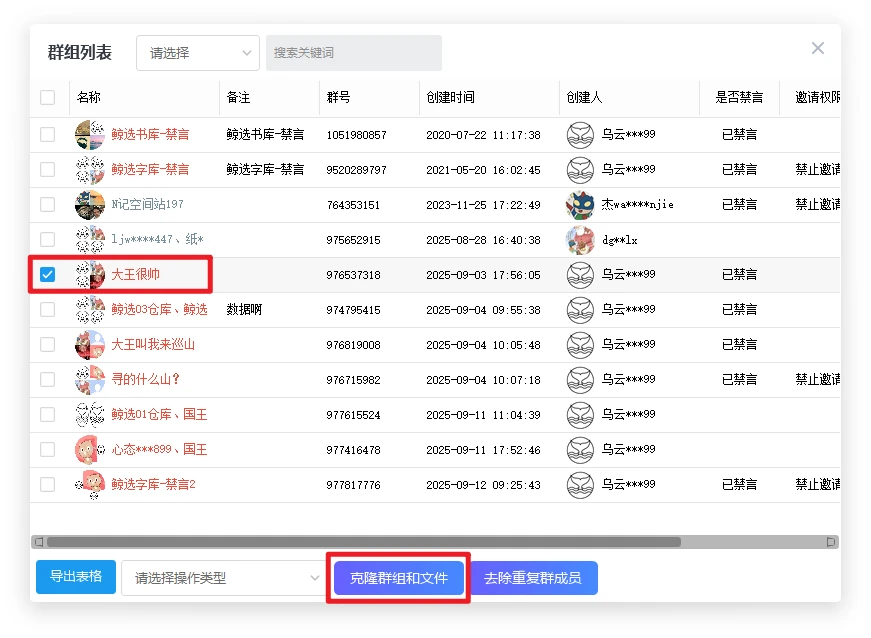
Task: Click group avatar for 寻的什么山?
Action: click(x=90, y=380)
